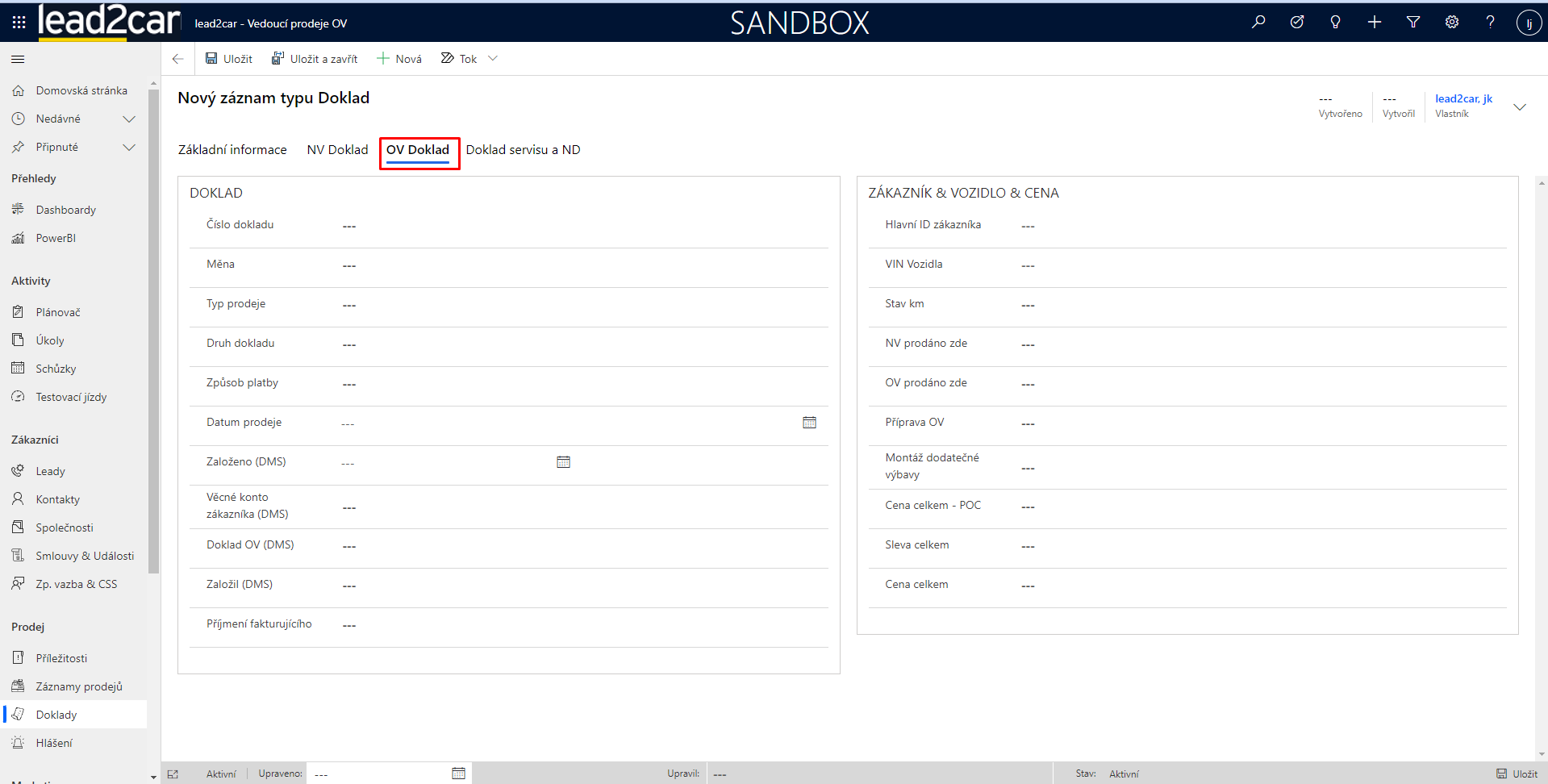Expand the record header chevron
The width and height of the screenshot is (1548, 784).
tap(1520, 107)
